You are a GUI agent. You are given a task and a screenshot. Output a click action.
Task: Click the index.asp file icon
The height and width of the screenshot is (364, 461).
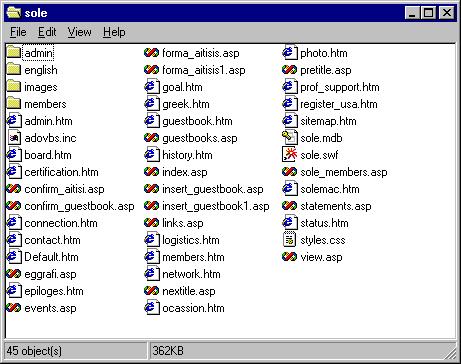tap(152, 172)
